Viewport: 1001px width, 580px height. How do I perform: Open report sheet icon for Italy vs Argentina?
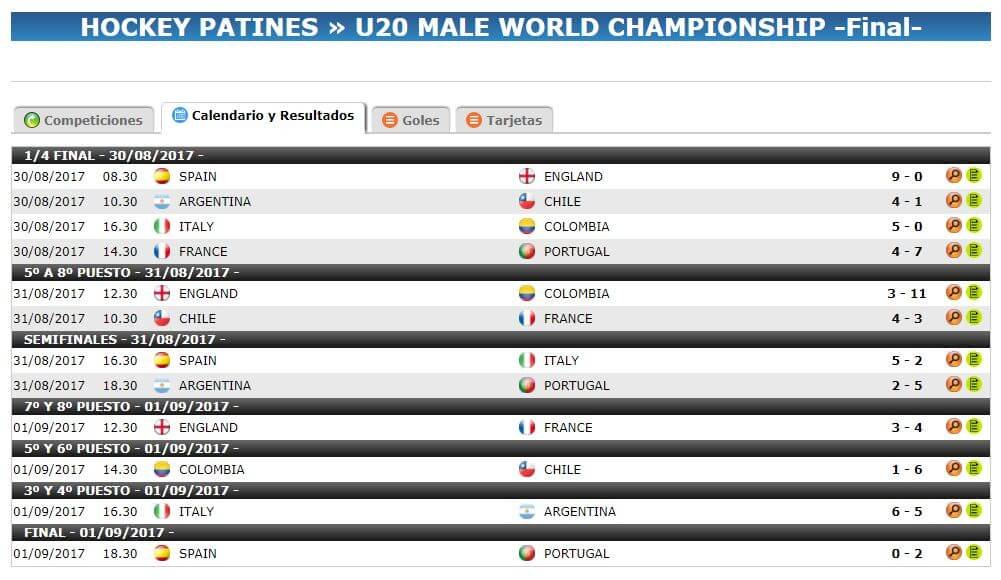click(x=974, y=510)
